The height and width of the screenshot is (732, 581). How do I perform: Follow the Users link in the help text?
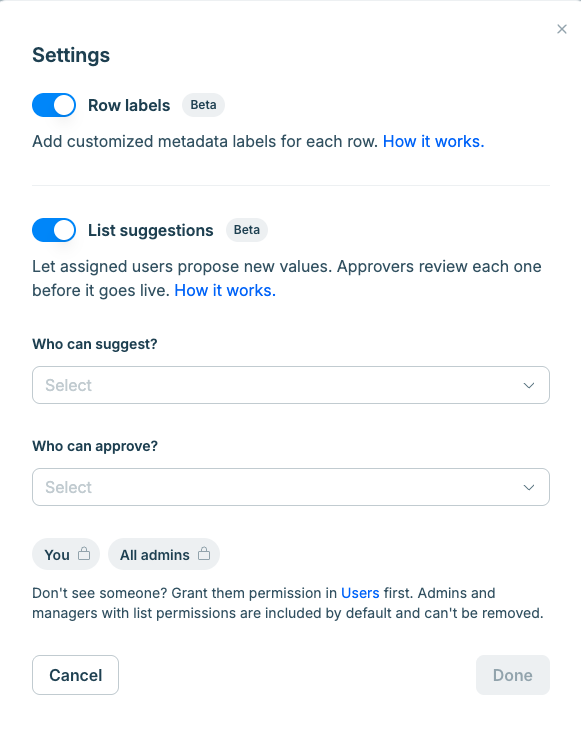pos(360,593)
